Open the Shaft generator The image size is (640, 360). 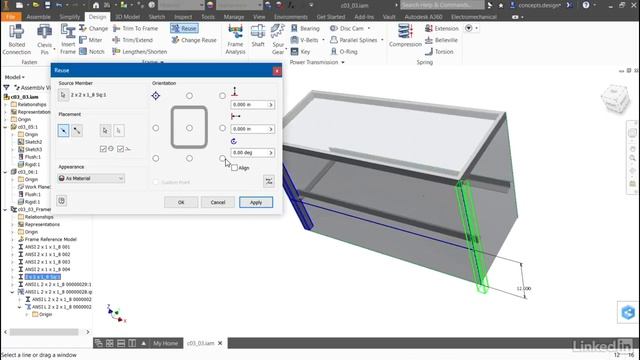point(258,36)
